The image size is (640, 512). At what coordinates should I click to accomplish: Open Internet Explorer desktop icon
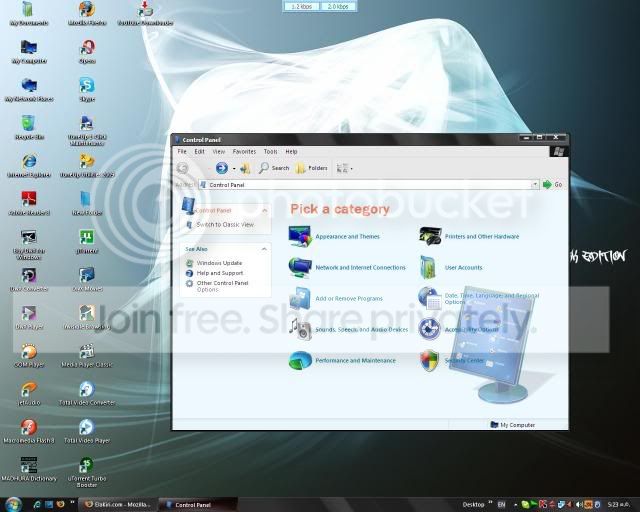tap(29, 165)
